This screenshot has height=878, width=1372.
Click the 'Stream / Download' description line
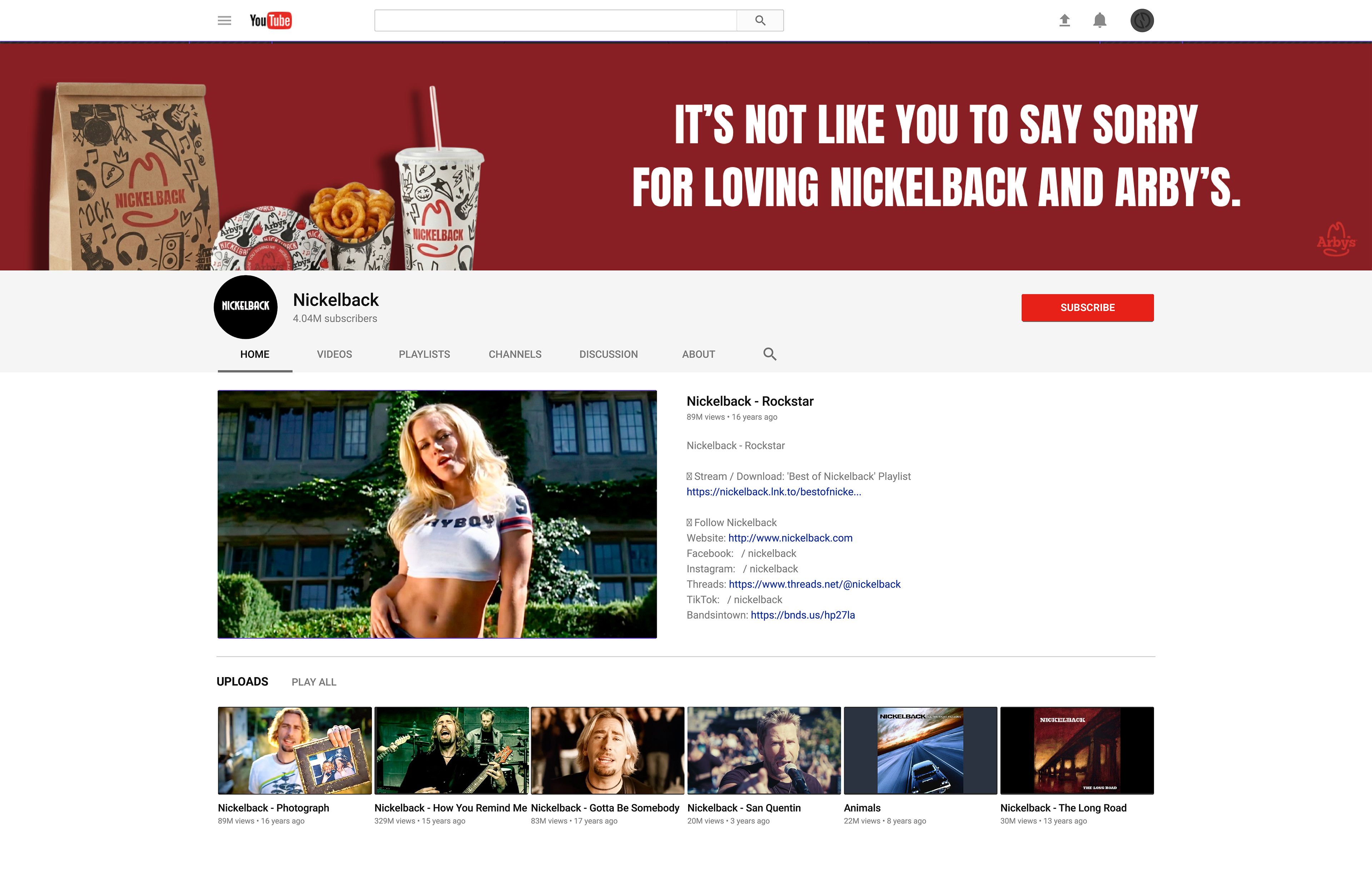799,476
